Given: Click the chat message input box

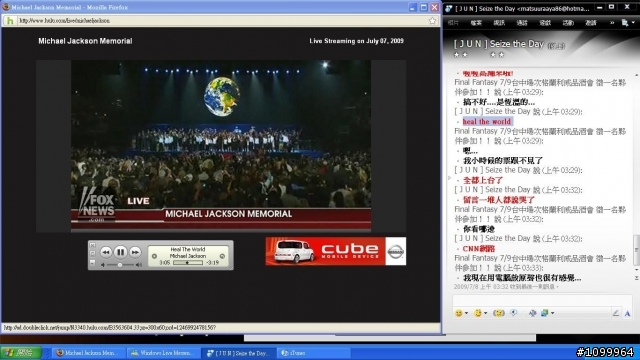Looking at the screenshot, I should [542, 300].
